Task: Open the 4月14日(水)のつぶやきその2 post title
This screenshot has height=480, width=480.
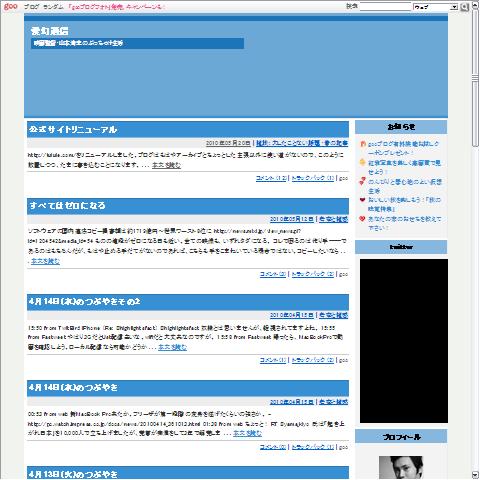Action: point(84,302)
